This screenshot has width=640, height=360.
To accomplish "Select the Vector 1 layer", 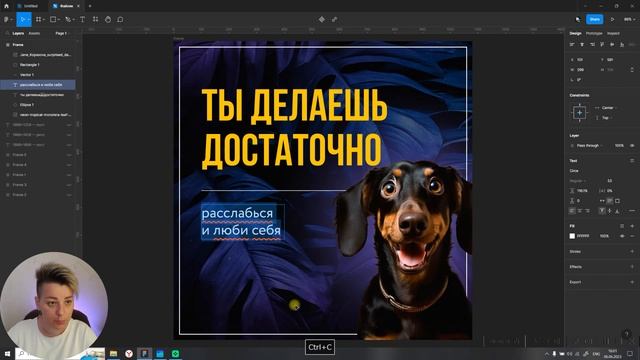I will coord(27,75).
